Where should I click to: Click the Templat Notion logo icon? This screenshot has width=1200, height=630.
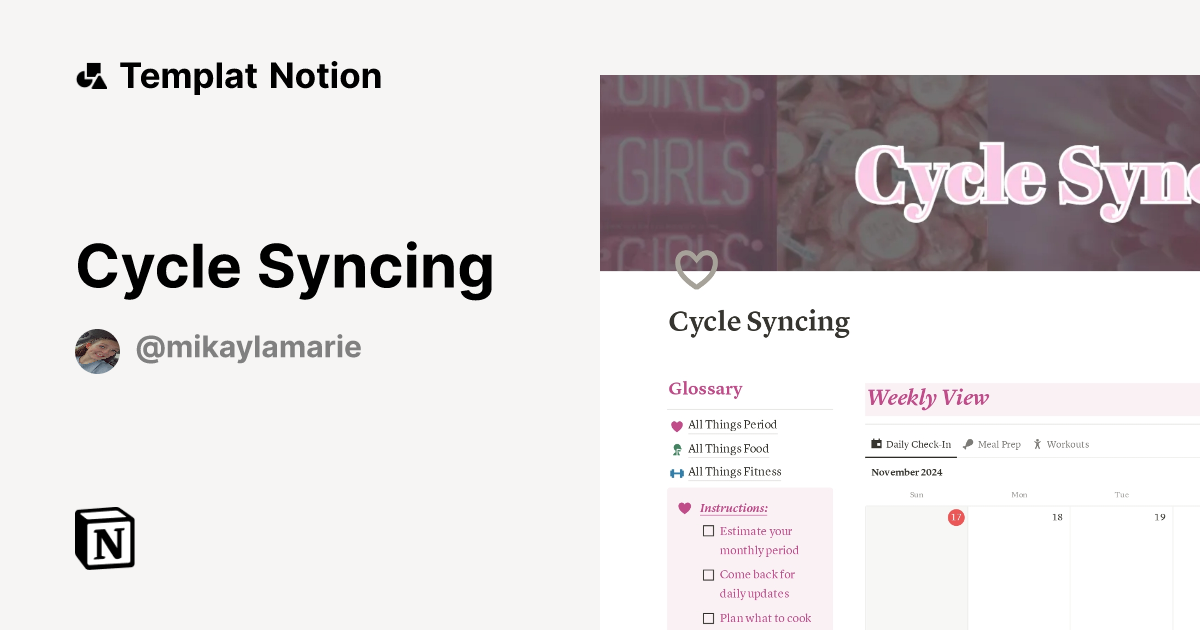click(x=92, y=75)
